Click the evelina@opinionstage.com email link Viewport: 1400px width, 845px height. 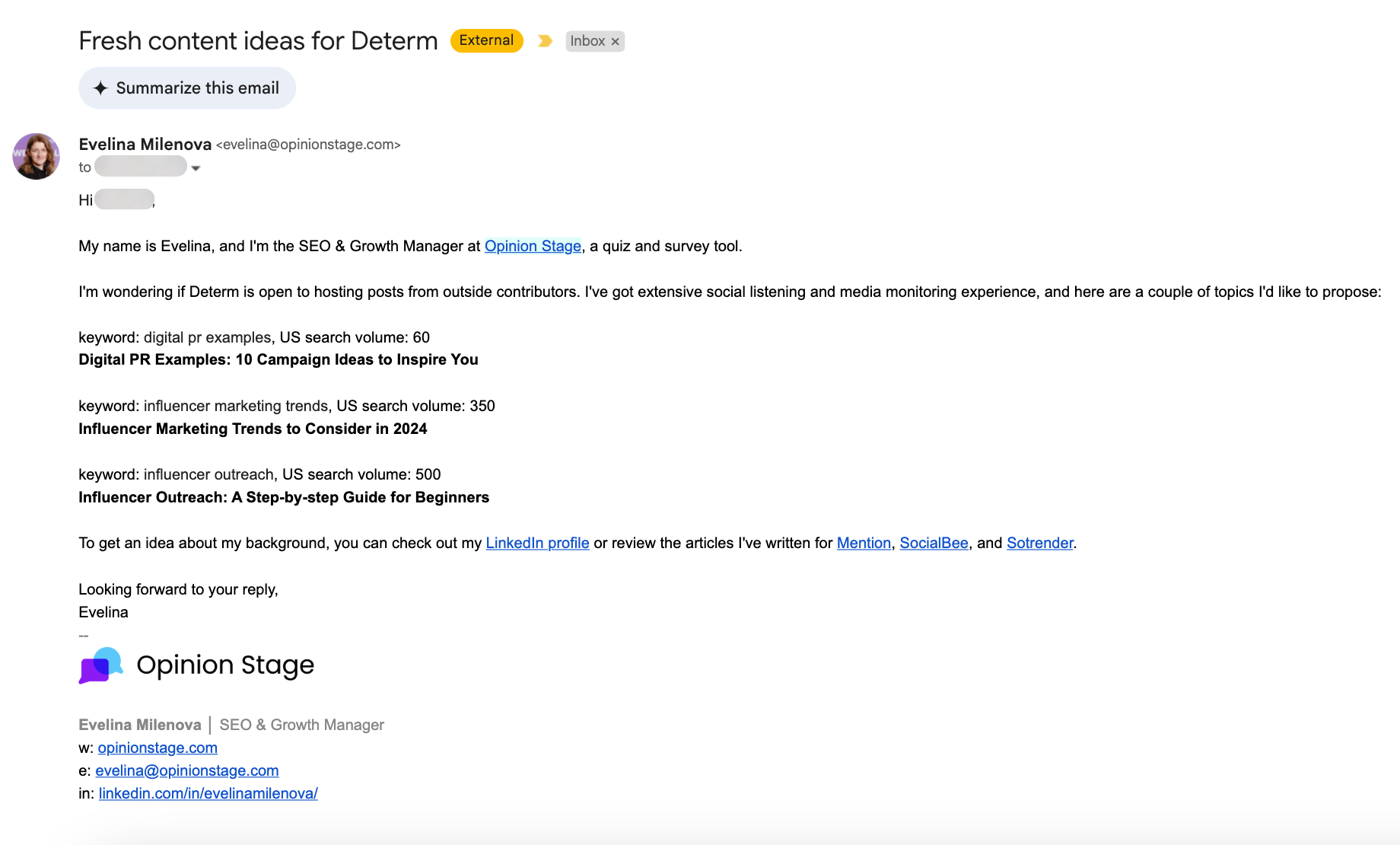click(186, 770)
